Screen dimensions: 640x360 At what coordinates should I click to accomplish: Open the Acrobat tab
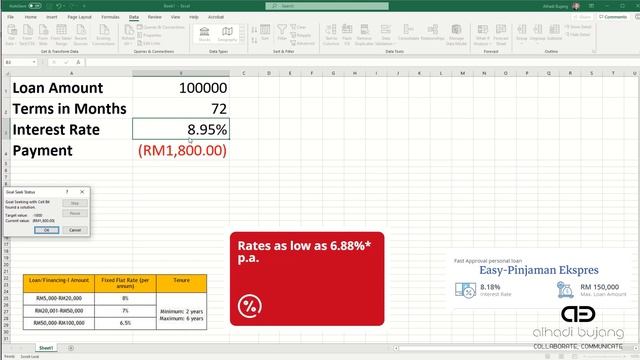click(216, 17)
